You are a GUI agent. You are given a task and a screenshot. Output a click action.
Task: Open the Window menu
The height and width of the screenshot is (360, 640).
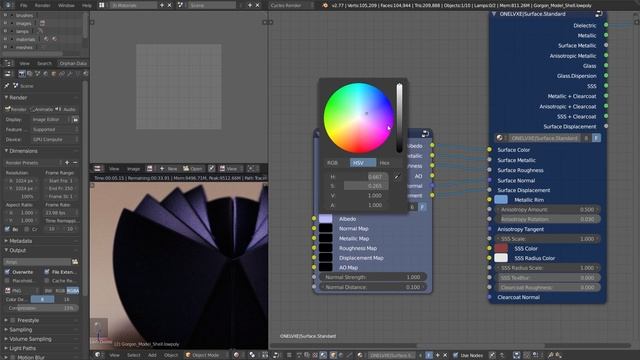[66, 5]
